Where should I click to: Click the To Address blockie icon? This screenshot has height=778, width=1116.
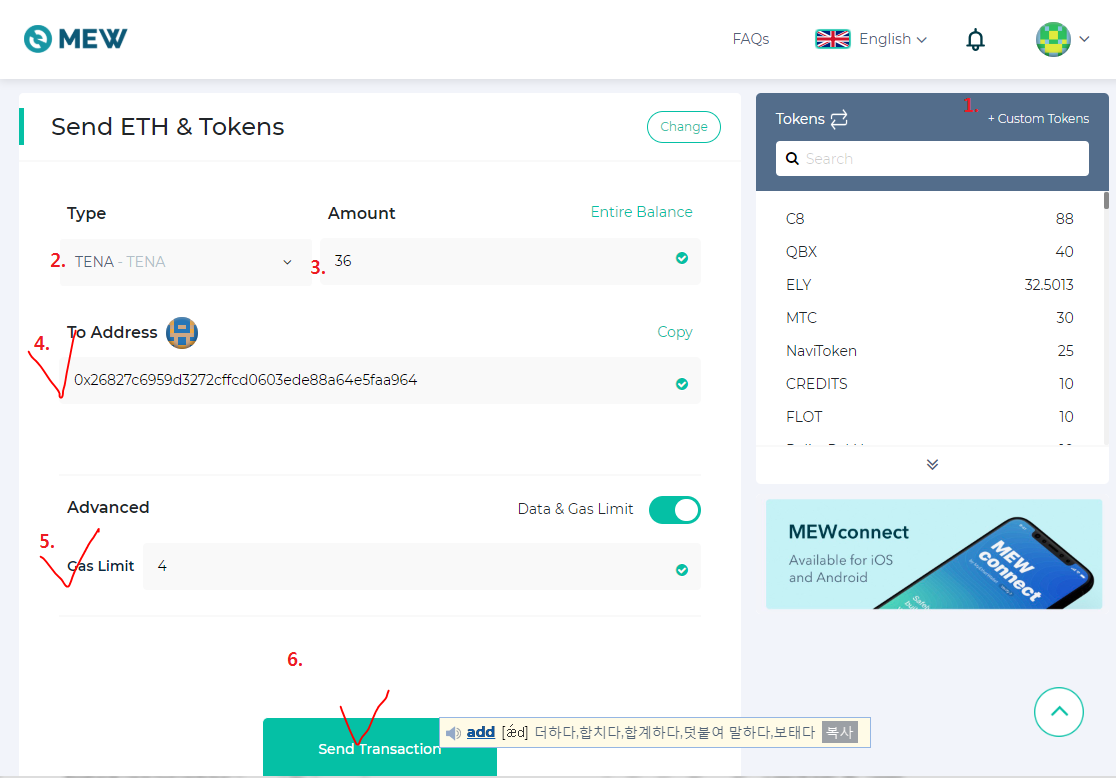tap(182, 332)
